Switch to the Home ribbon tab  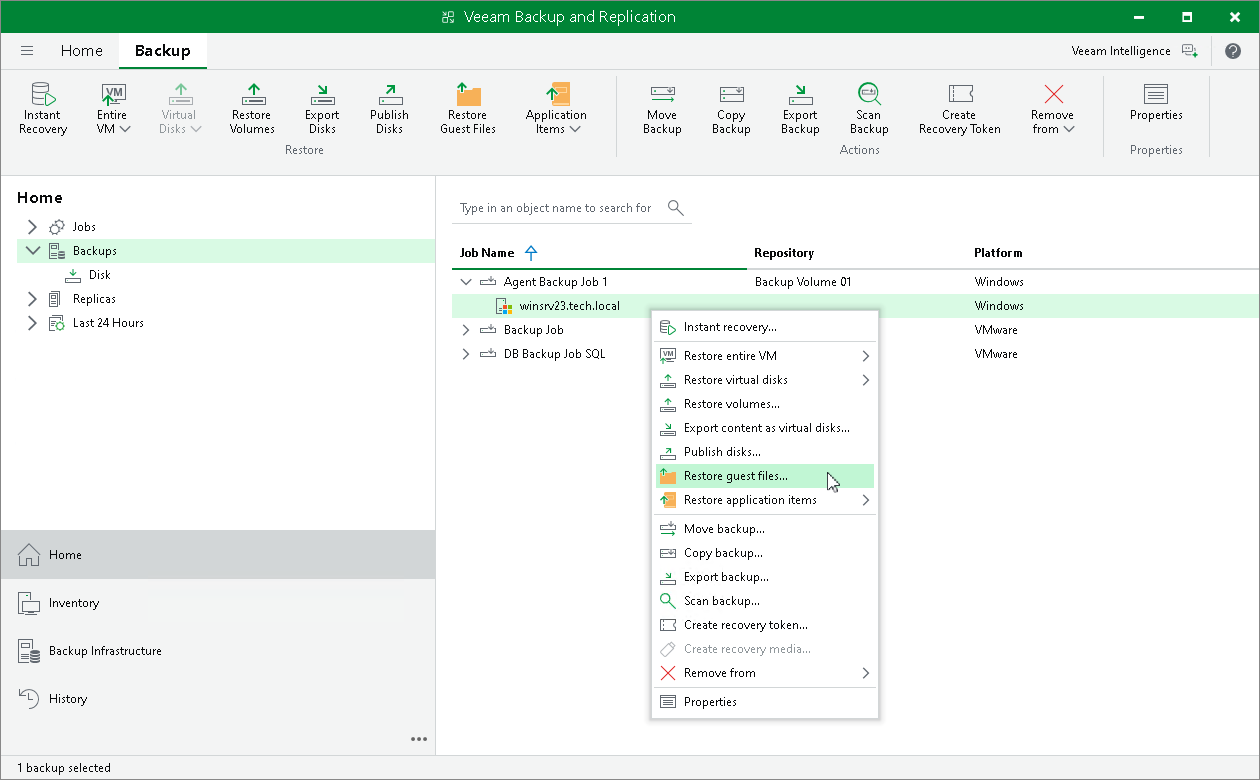point(81,51)
